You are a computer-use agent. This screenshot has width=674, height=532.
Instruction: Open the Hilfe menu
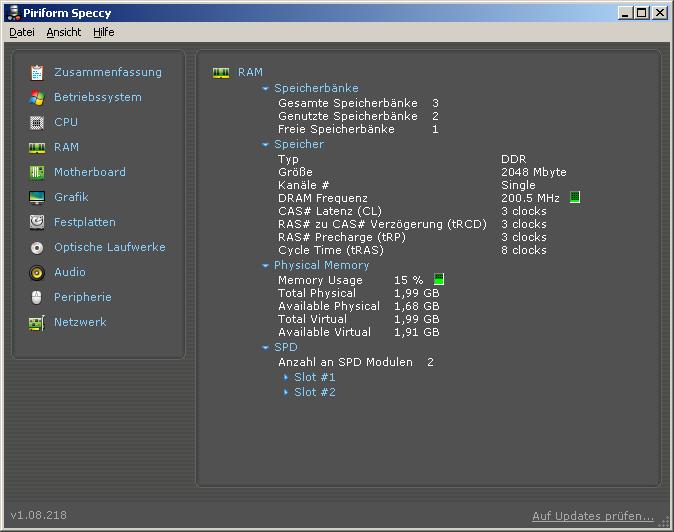(x=104, y=32)
